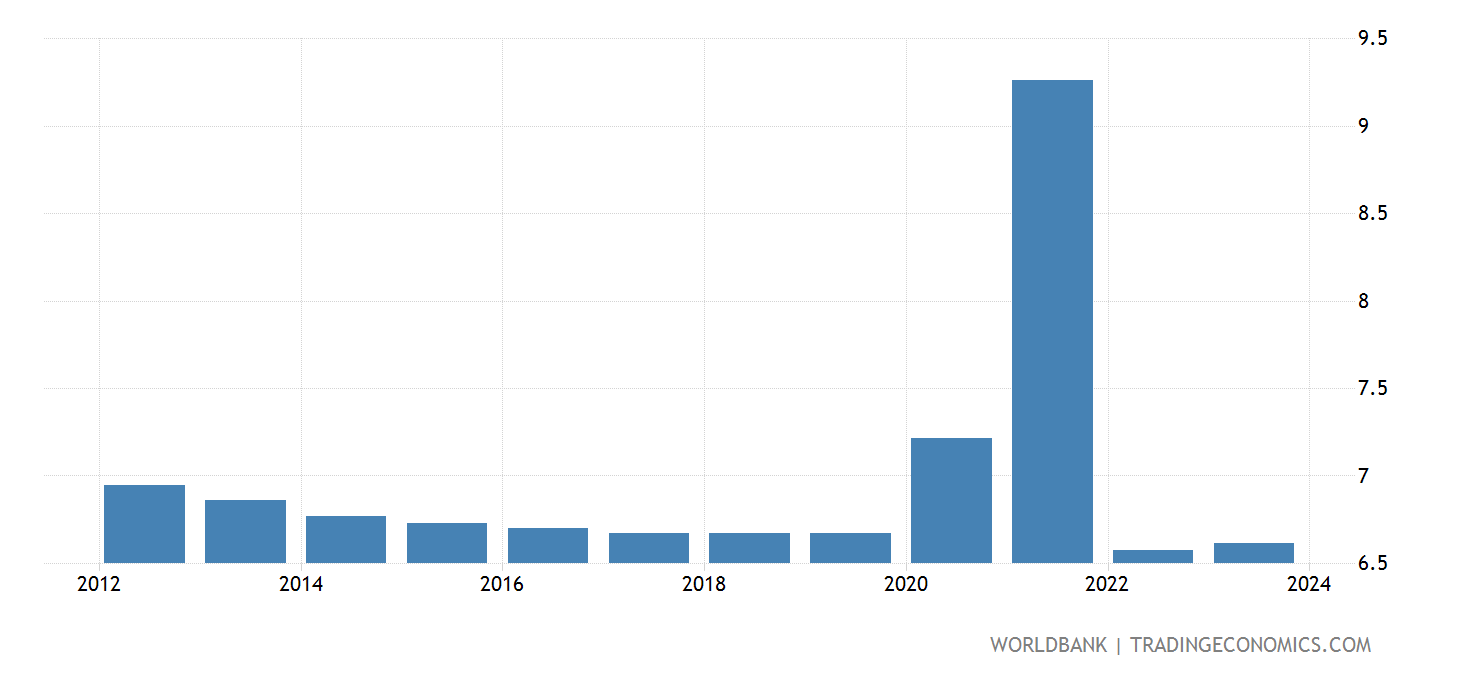Select the second bar just before 2014

coord(245,531)
